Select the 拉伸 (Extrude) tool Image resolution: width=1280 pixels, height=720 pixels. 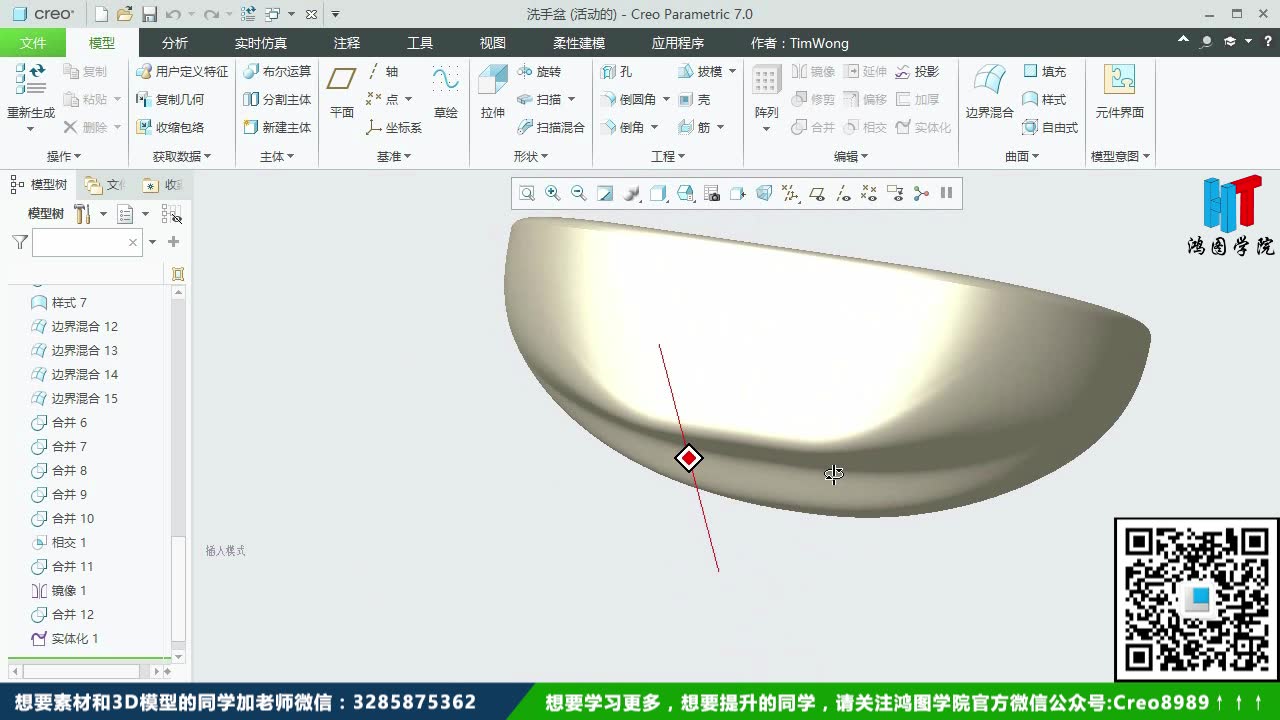tap(492, 92)
